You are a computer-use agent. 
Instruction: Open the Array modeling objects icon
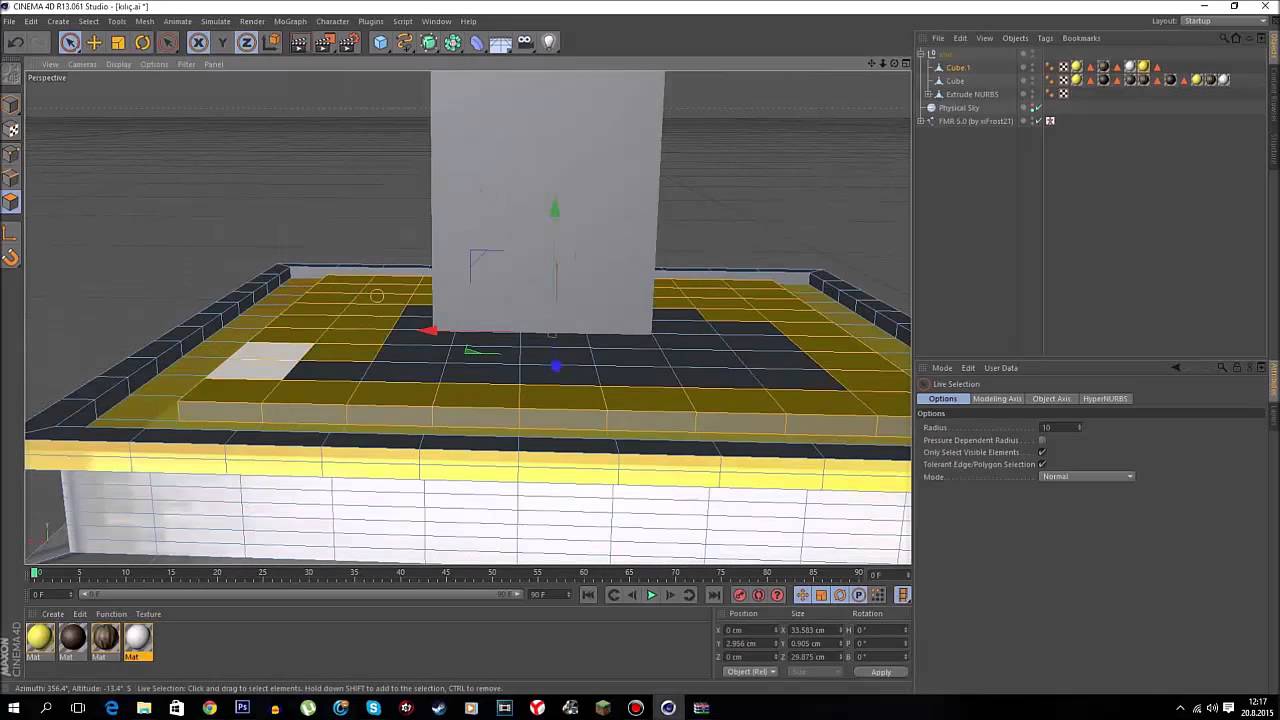(453, 42)
